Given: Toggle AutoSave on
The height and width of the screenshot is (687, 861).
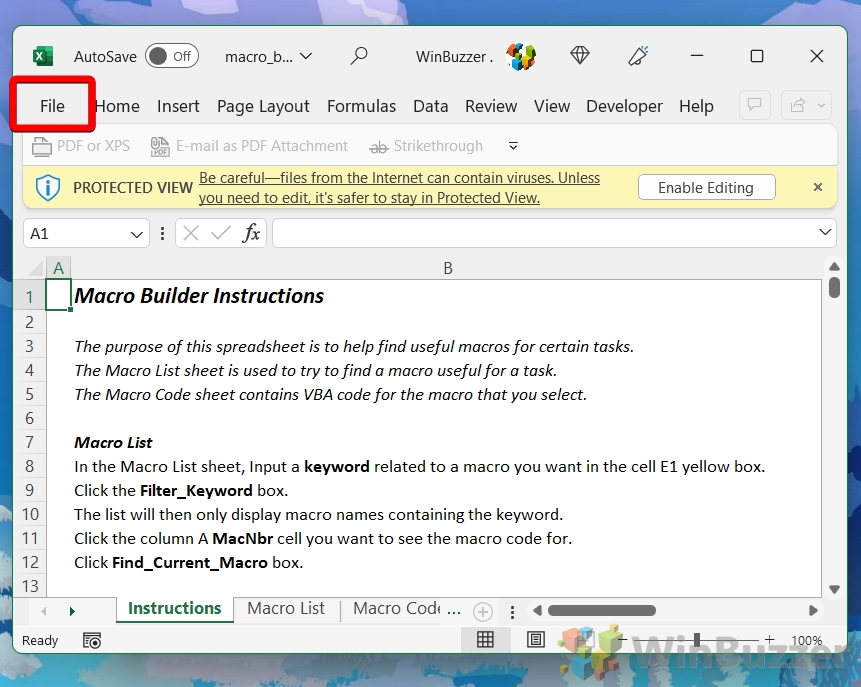Looking at the screenshot, I should click(x=171, y=56).
